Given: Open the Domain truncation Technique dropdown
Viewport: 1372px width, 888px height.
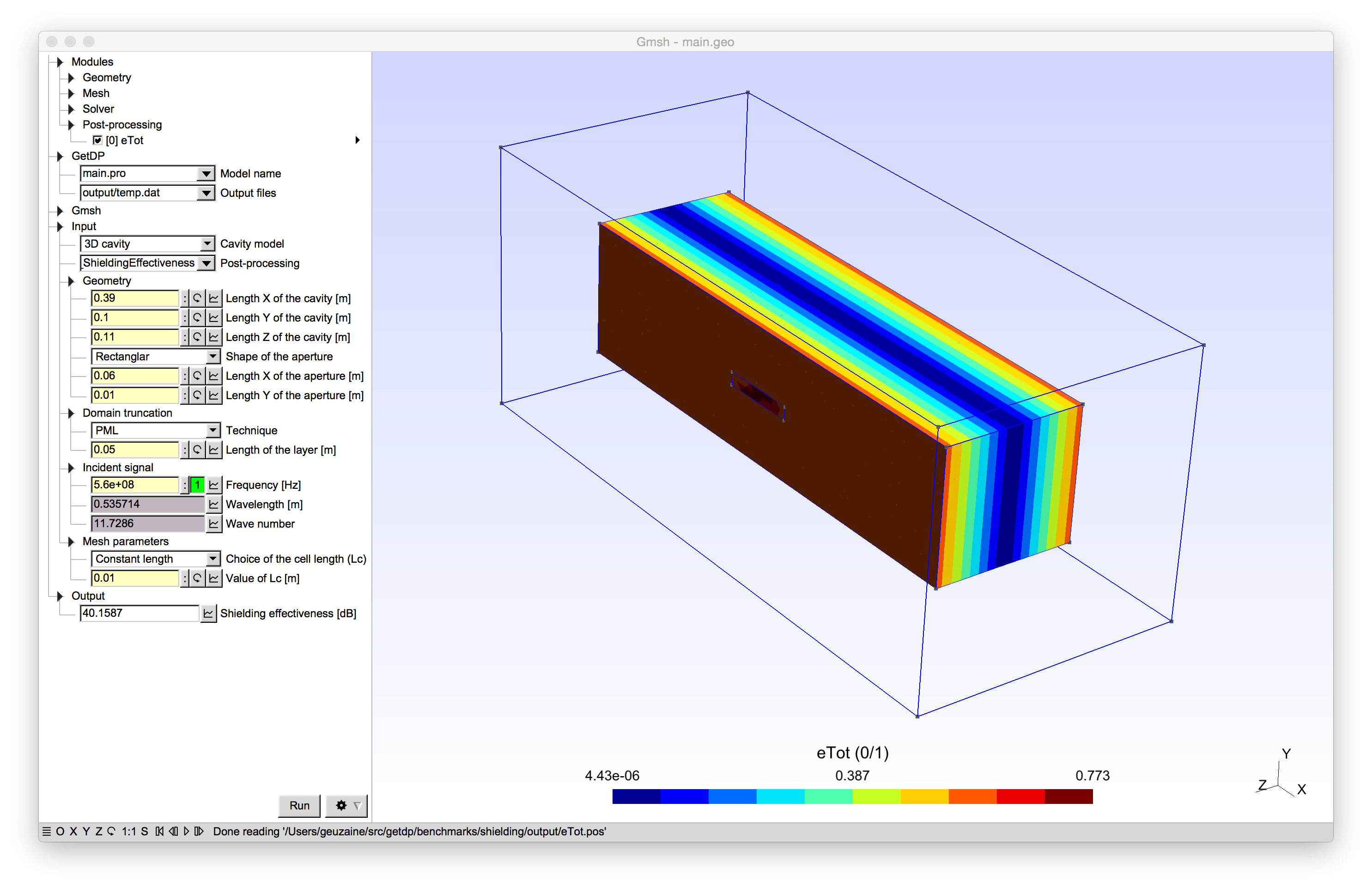Looking at the screenshot, I should click(212, 431).
